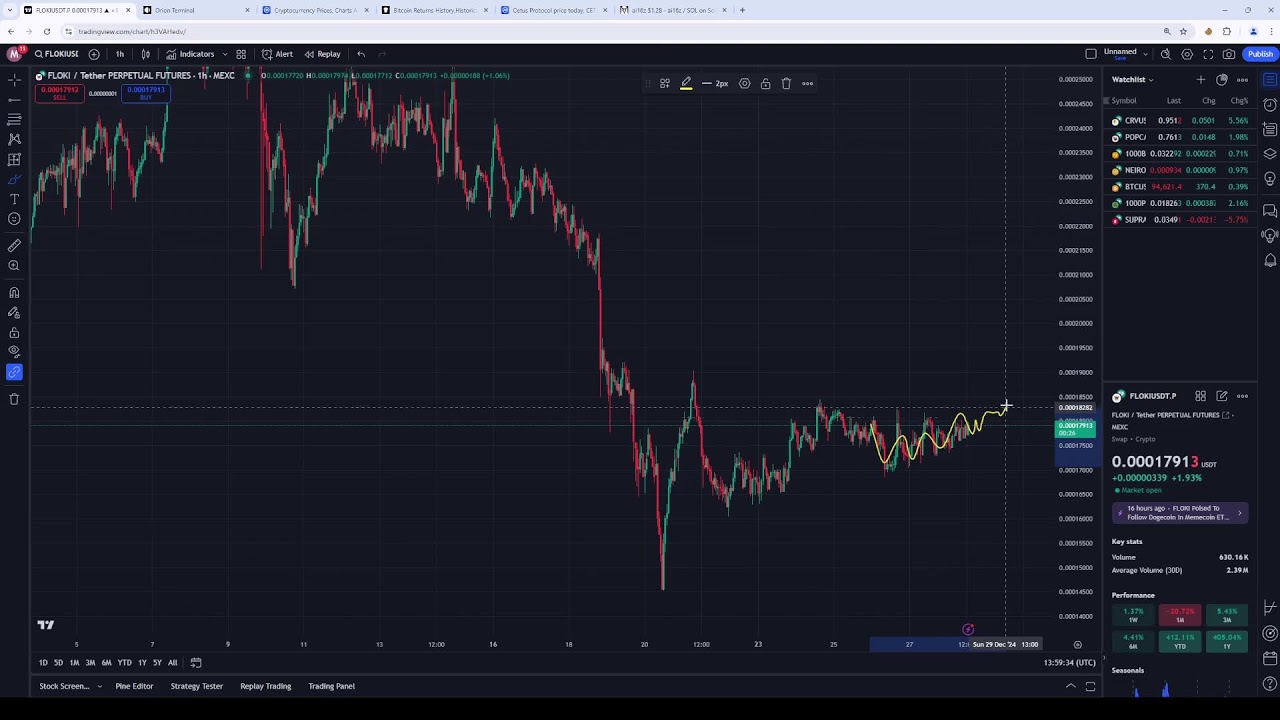Set the chart range to All
The width and height of the screenshot is (1280, 720).
click(172, 662)
